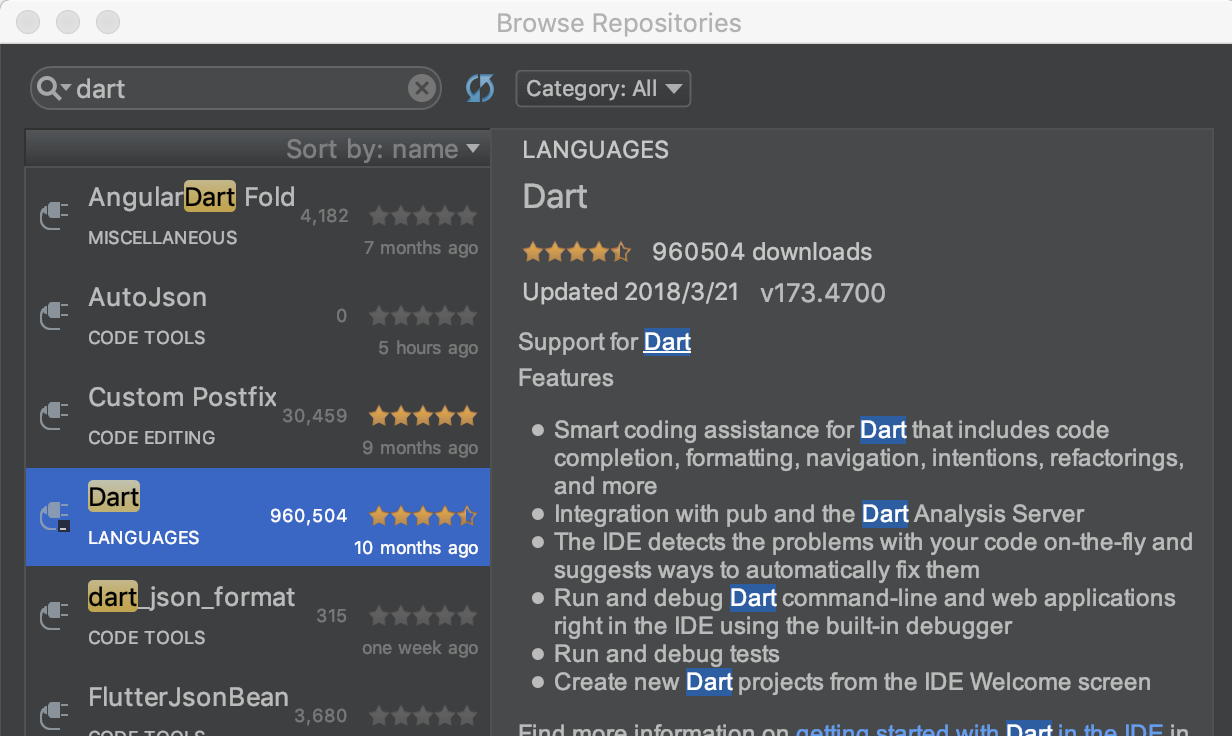Viewport: 1232px width, 736px height.
Task: Click the Custom Postfix star rating
Action: pyautogui.click(x=423, y=416)
